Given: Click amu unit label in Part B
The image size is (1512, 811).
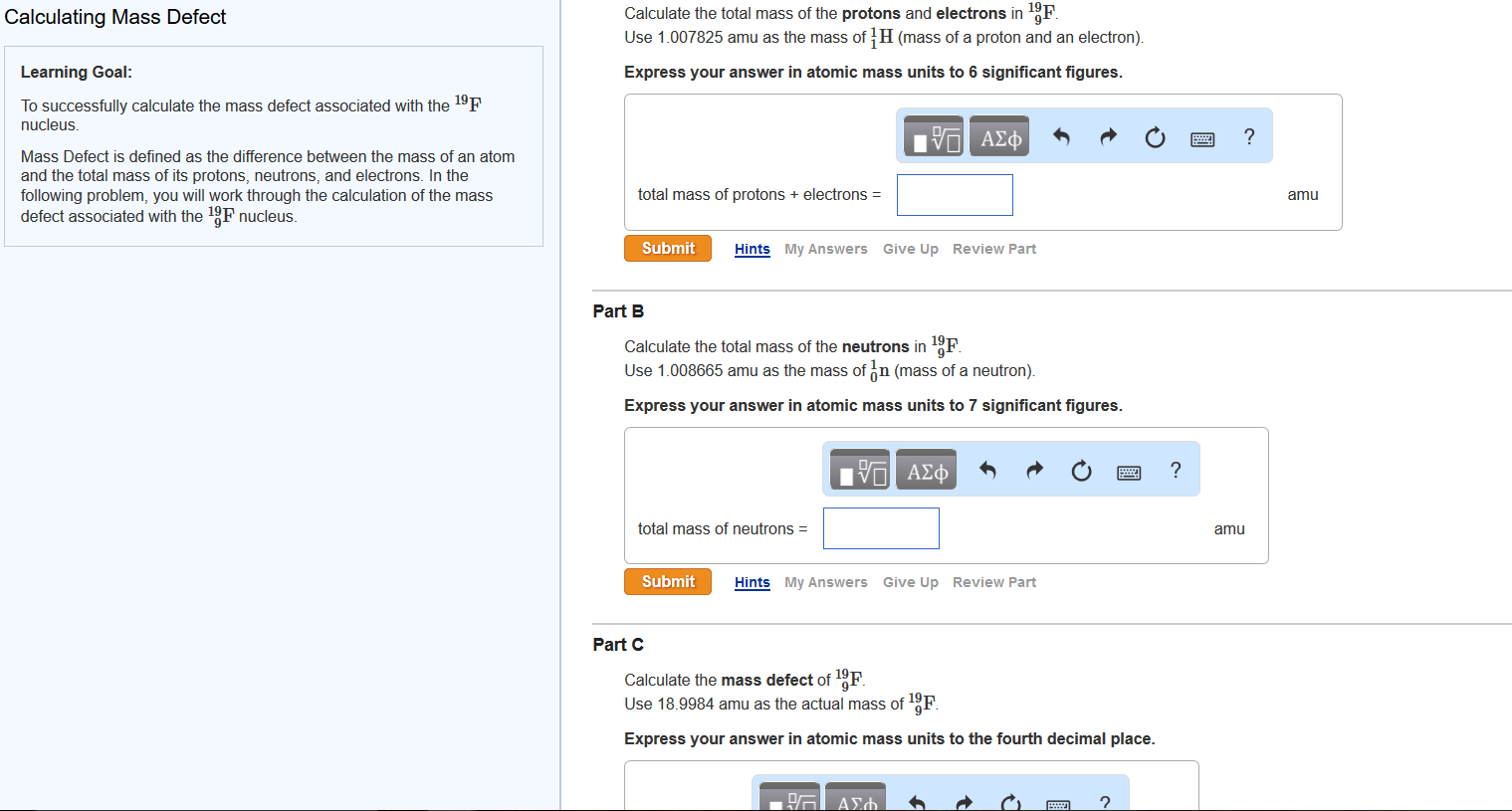Looking at the screenshot, I should click(x=1229, y=529).
